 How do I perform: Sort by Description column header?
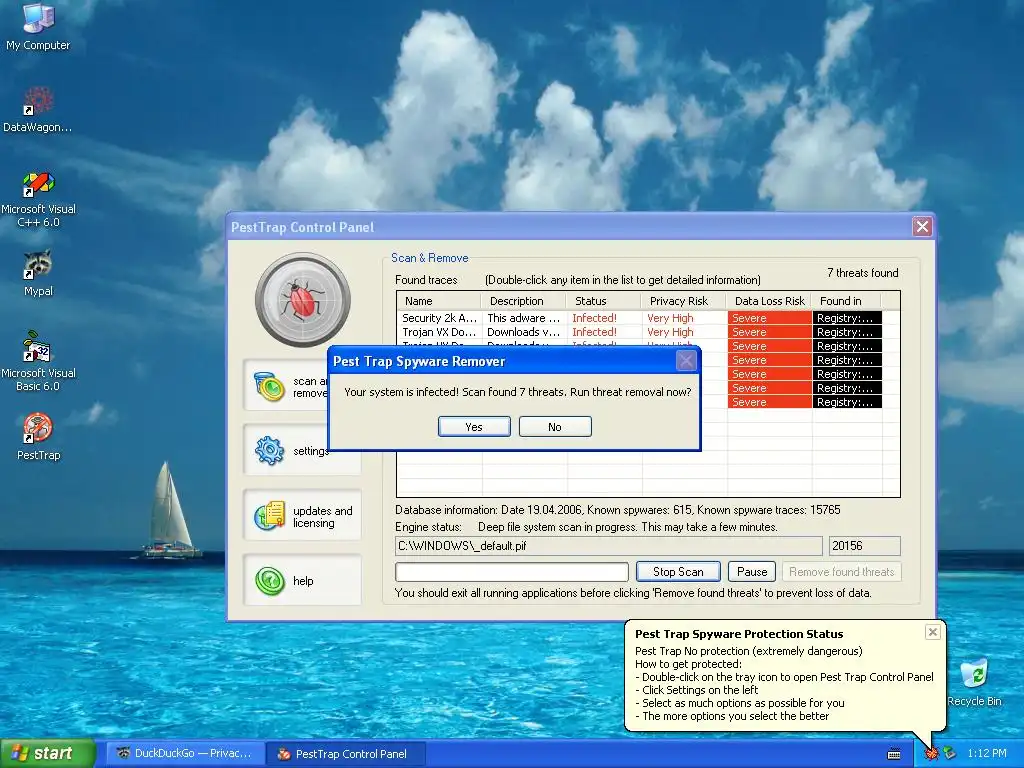click(524, 300)
